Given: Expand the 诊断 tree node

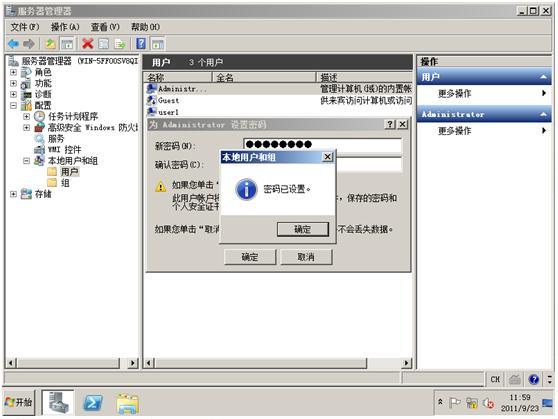Looking at the screenshot, I should click(x=13, y=94).
